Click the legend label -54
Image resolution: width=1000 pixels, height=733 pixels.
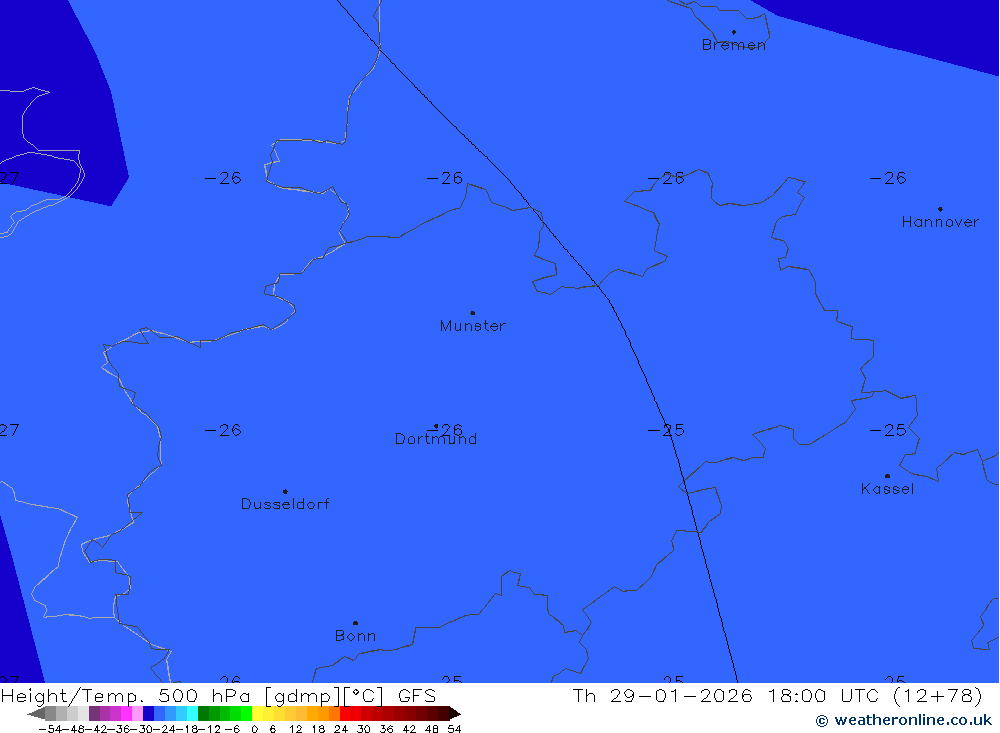50,729
